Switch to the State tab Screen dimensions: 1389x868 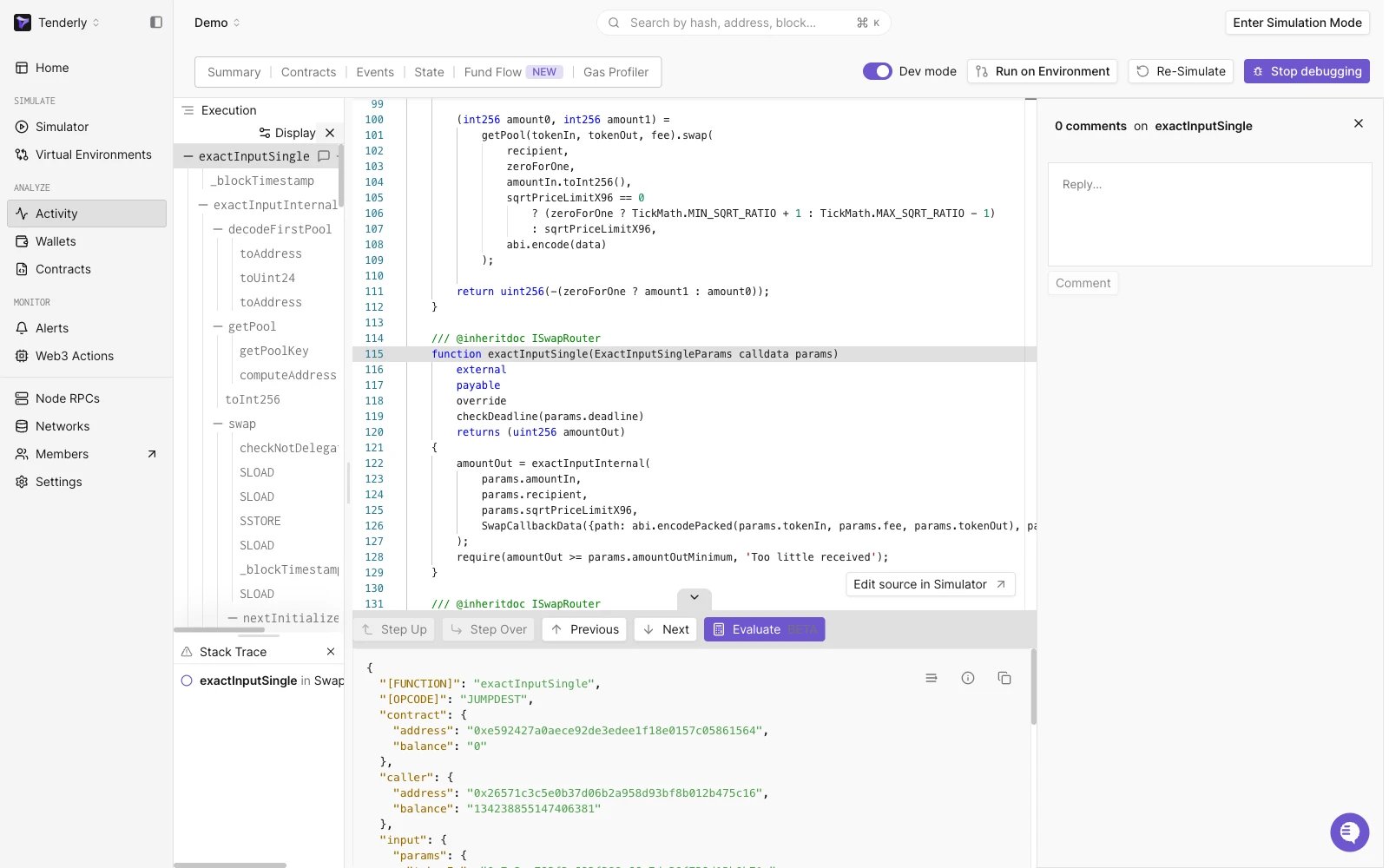(x=429, y=72)
